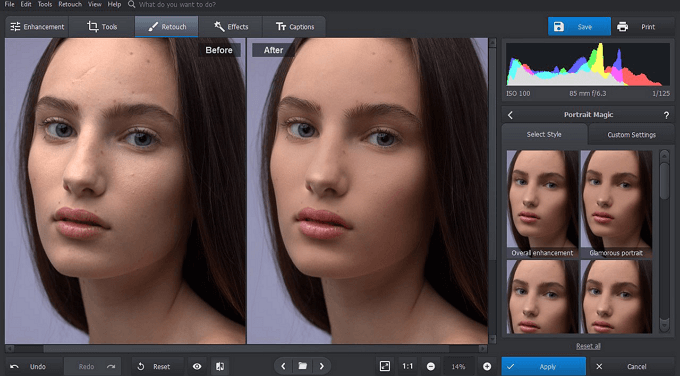Viewport: 680px width, 376px height.
Task: Click the image horizontal scrollbar
Action: 246,348
